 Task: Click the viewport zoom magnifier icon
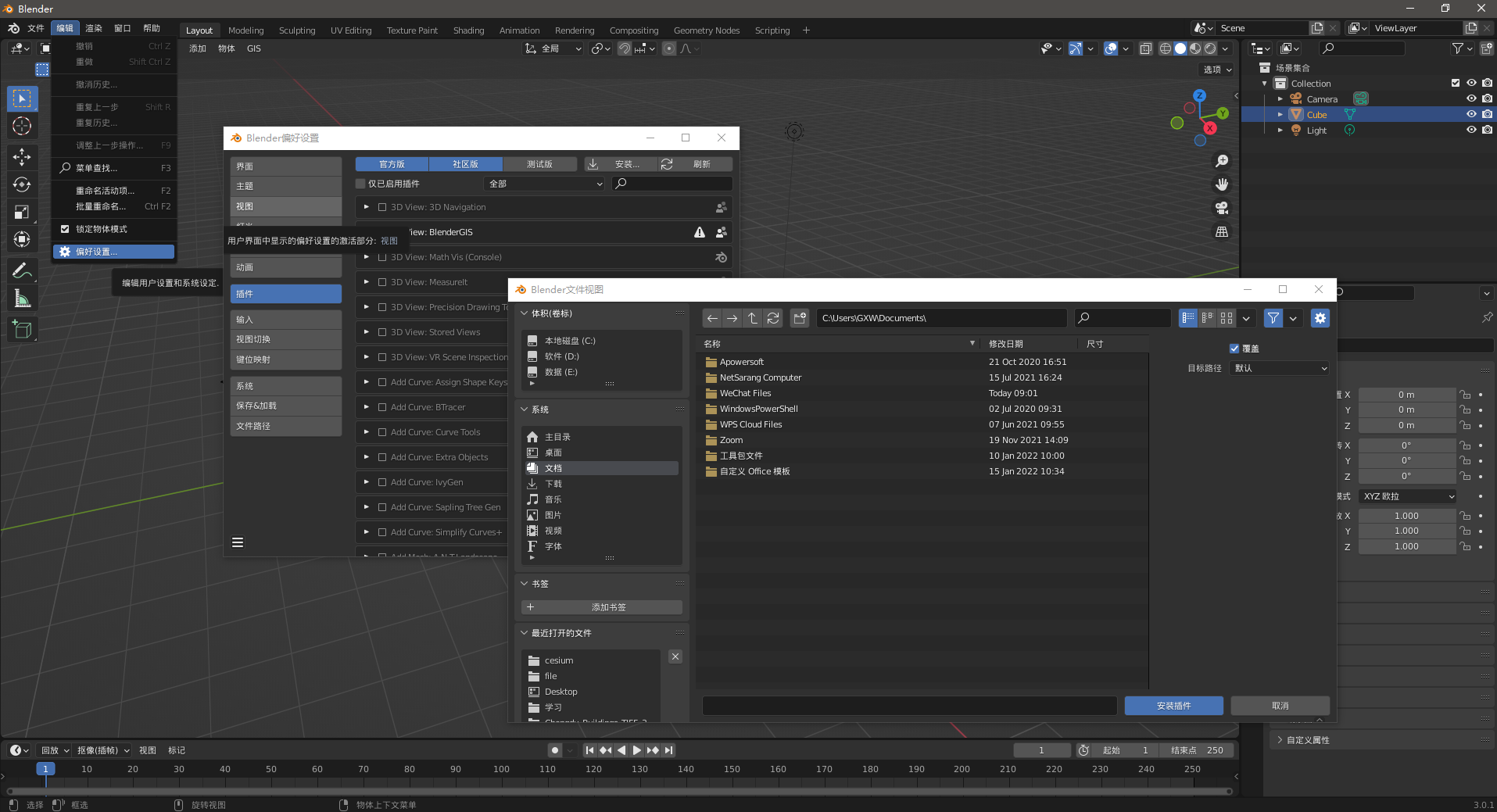pos(1222,161)
